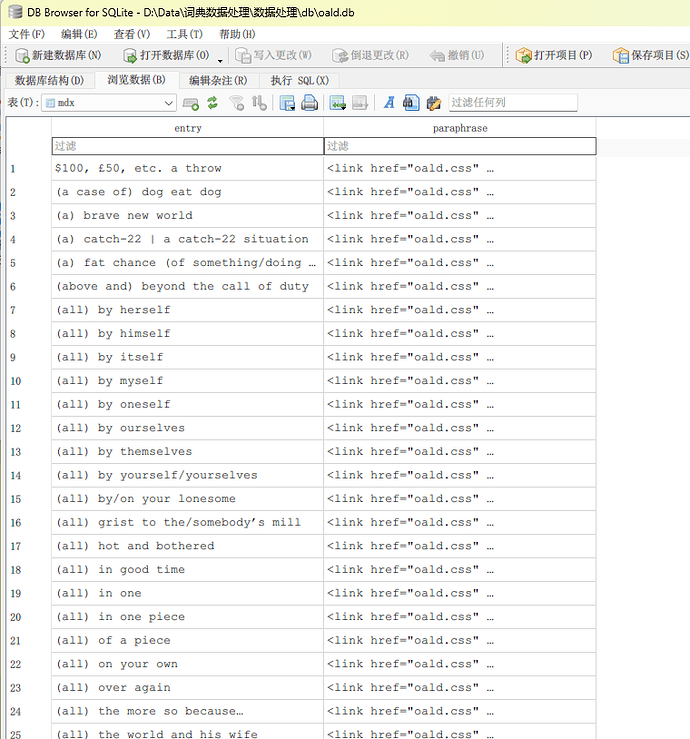This screenshot has height=739, width=690.
Task: Select the cell '(all) over again'
Action: coord(188,688)
